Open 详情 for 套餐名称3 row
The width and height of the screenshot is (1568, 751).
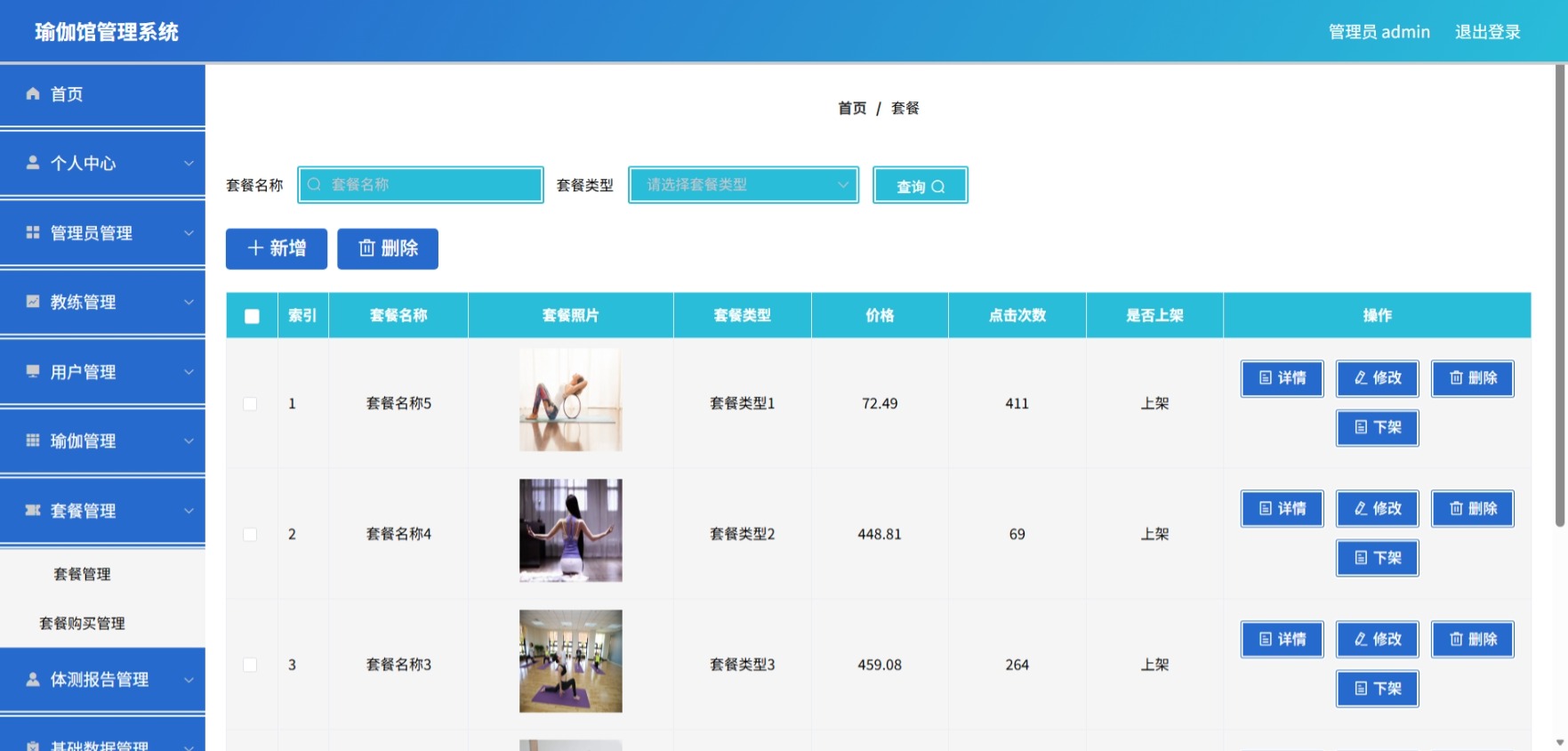pyautogui.click(x=1282, y=639)
